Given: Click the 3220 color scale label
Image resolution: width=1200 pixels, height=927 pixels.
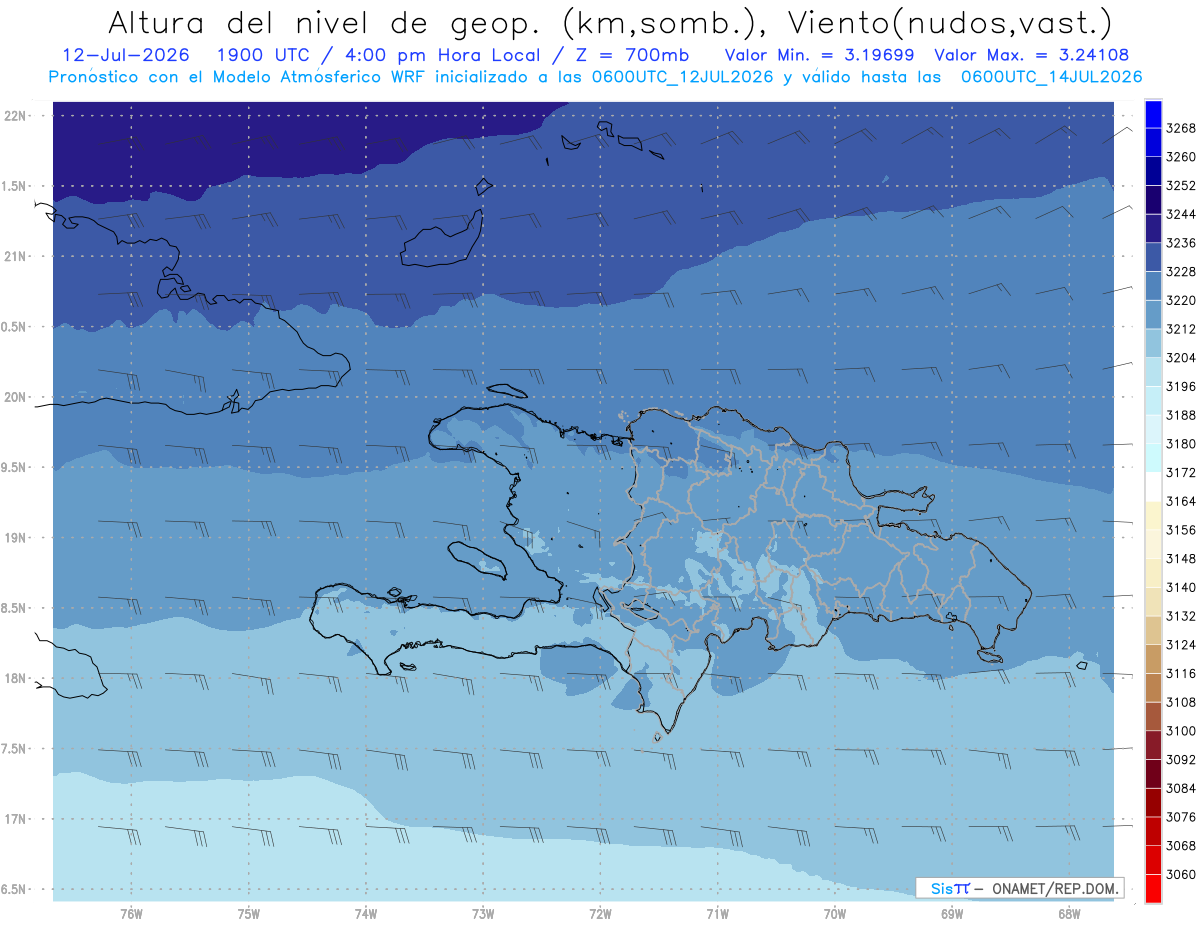Looking at the screenshot, I should [1181, 300].
